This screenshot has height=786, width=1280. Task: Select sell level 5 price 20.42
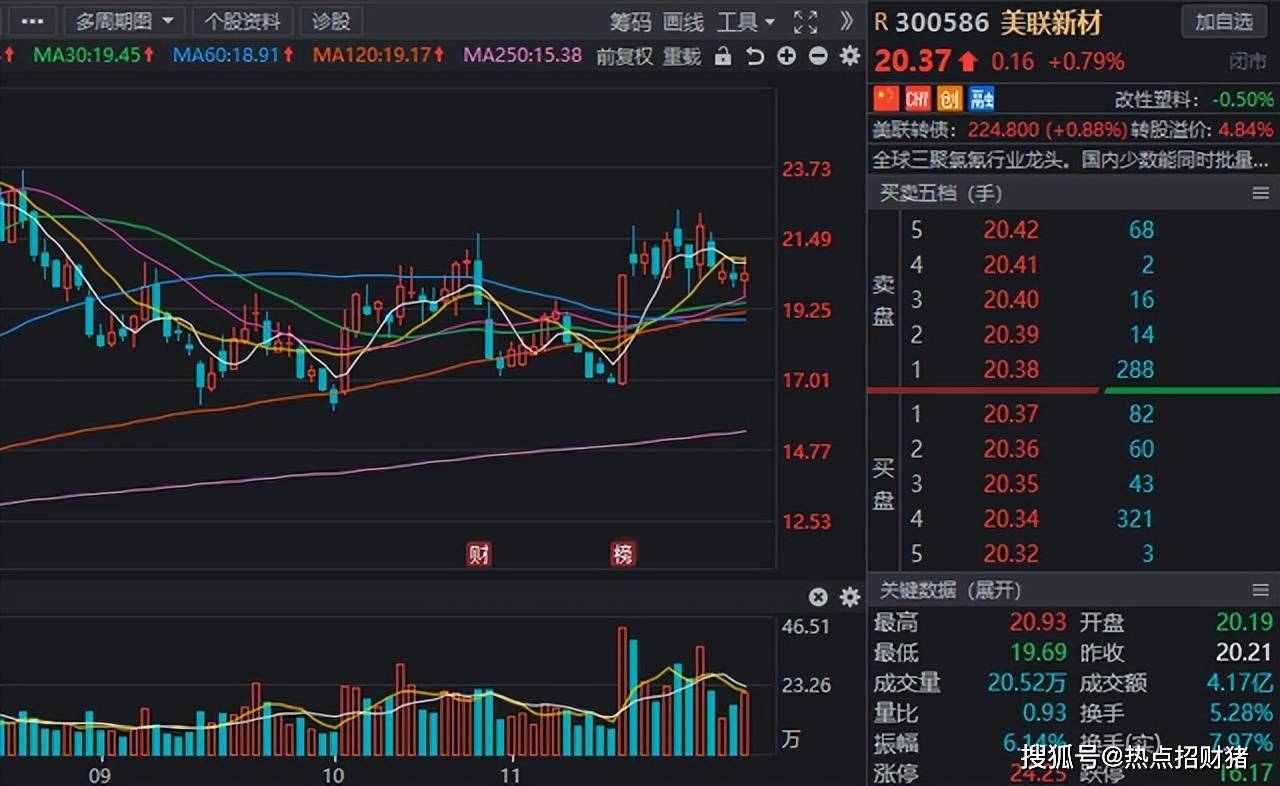coord(1011,230)
